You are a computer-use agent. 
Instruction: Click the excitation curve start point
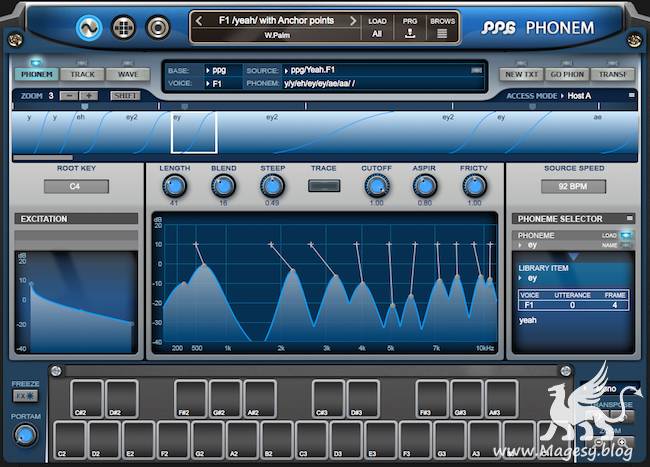31,284
